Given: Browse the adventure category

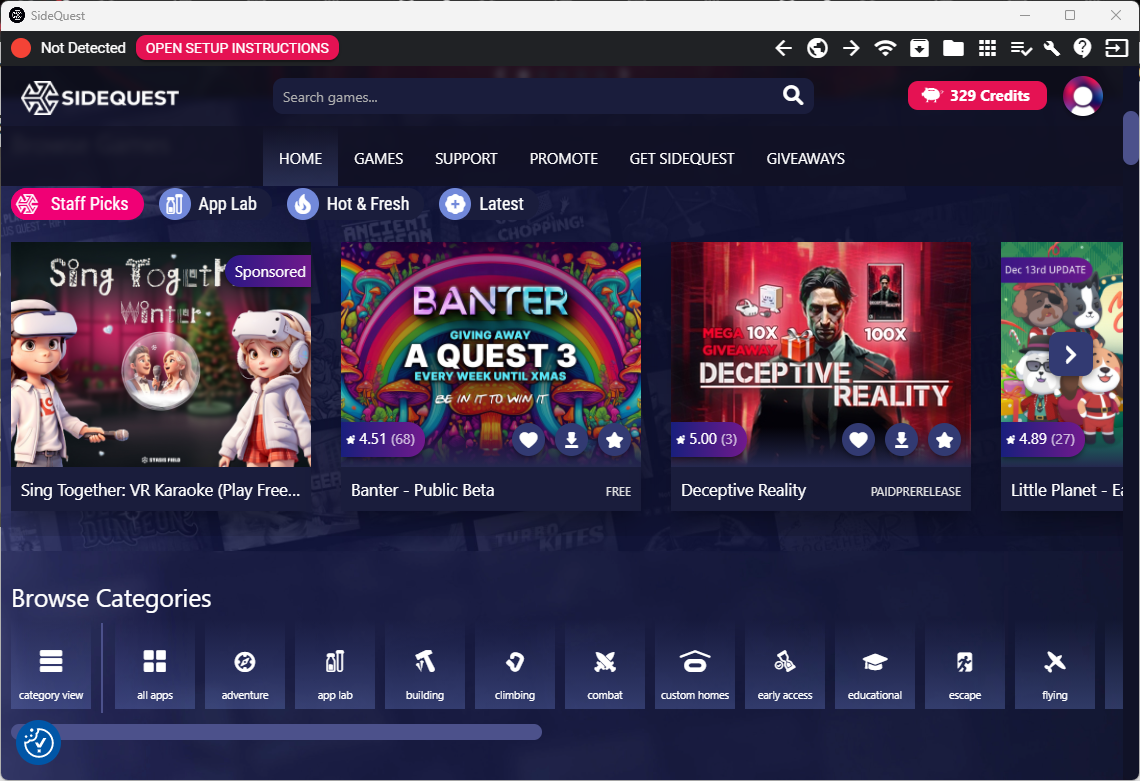Looking at the screenshot, I should [245, 668].
